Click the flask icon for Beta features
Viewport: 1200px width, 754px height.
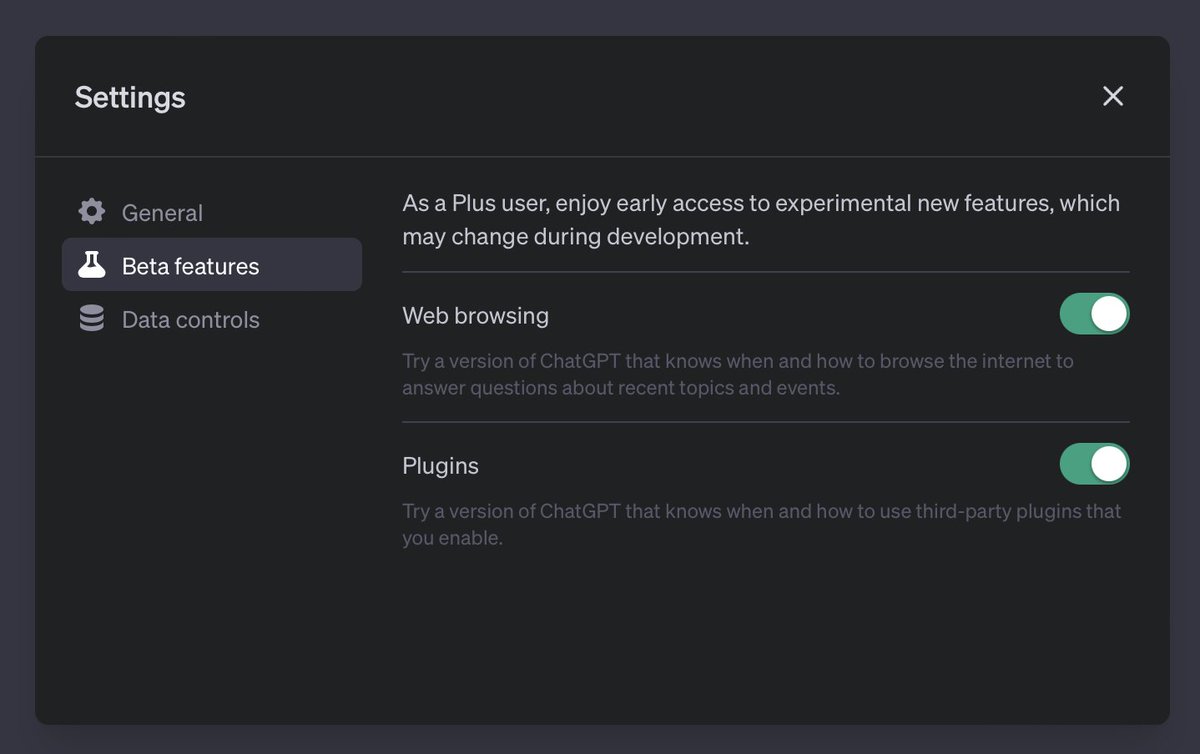(x=92, y=265)
